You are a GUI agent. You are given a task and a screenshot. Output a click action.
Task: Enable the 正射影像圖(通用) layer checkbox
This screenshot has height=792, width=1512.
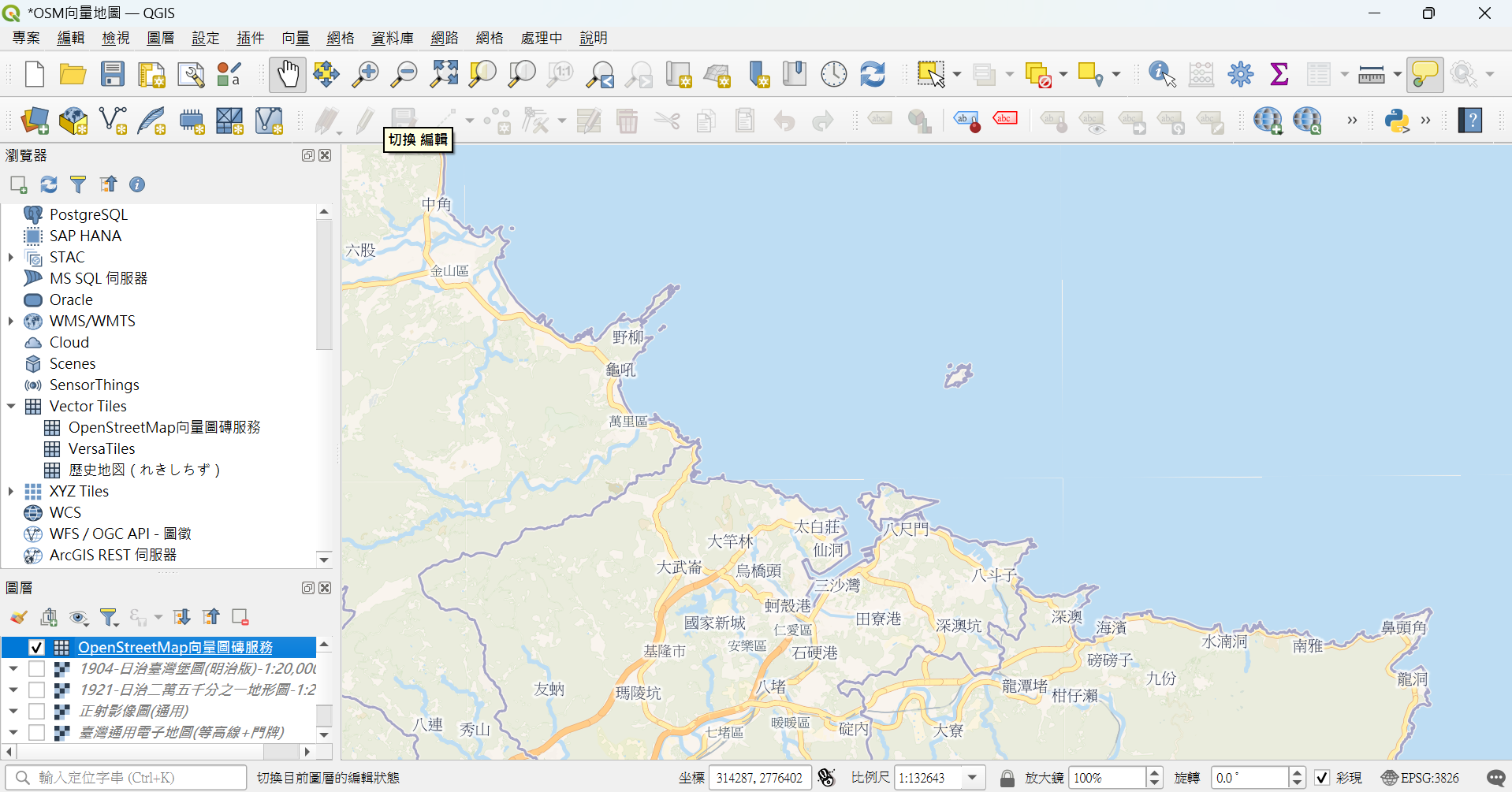click(x=36, y=711)
